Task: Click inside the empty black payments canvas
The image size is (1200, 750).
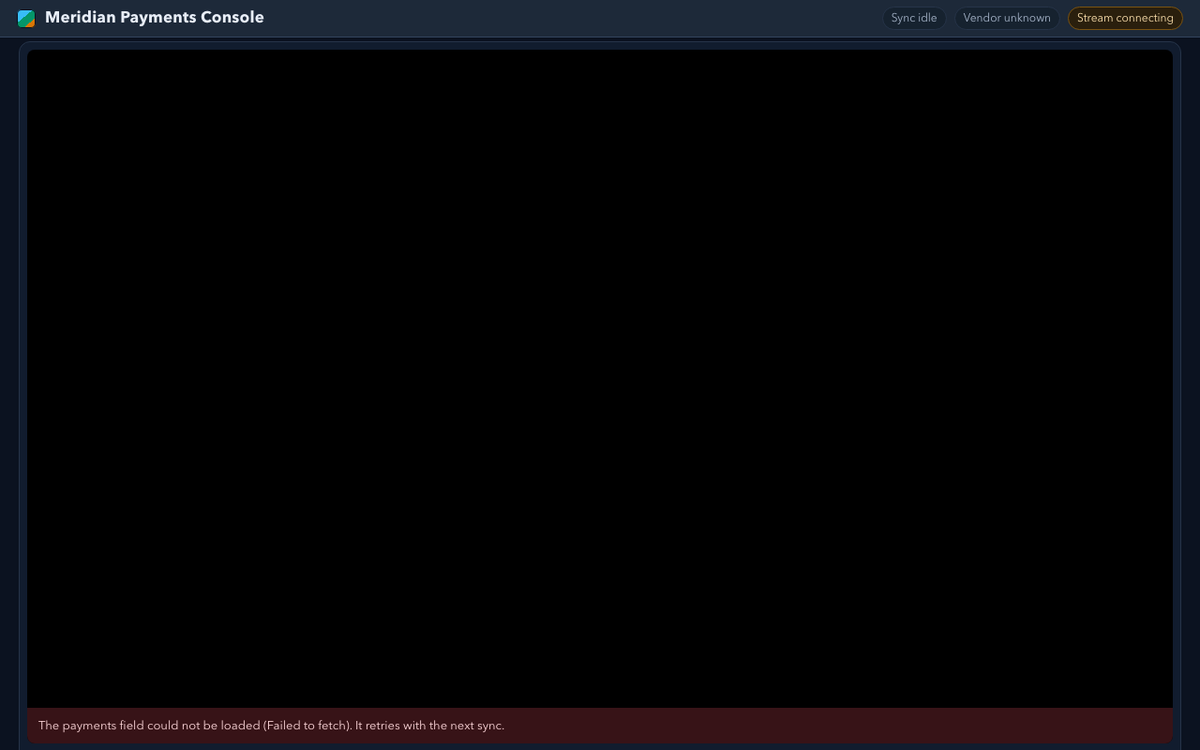Action: click(x=600, y=379)
